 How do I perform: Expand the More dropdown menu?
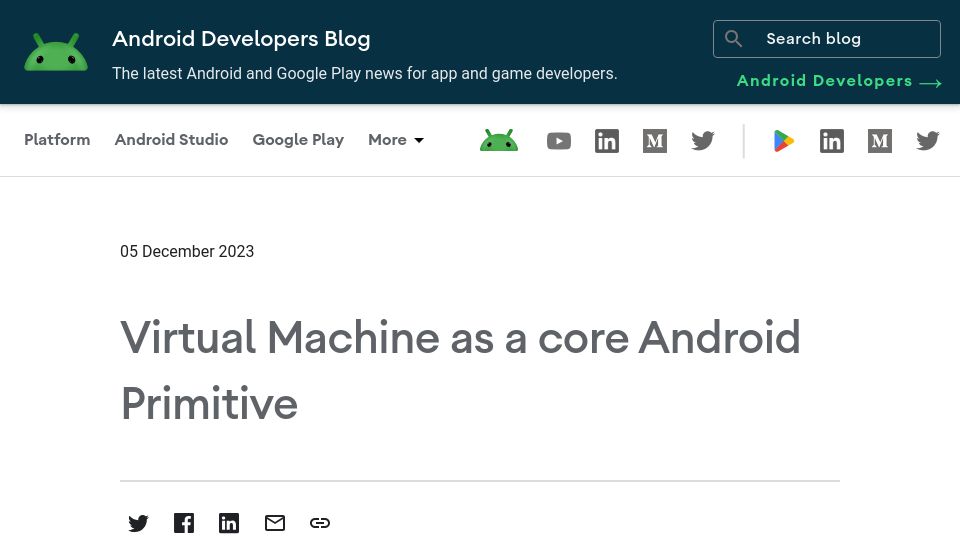click(396, 140)
